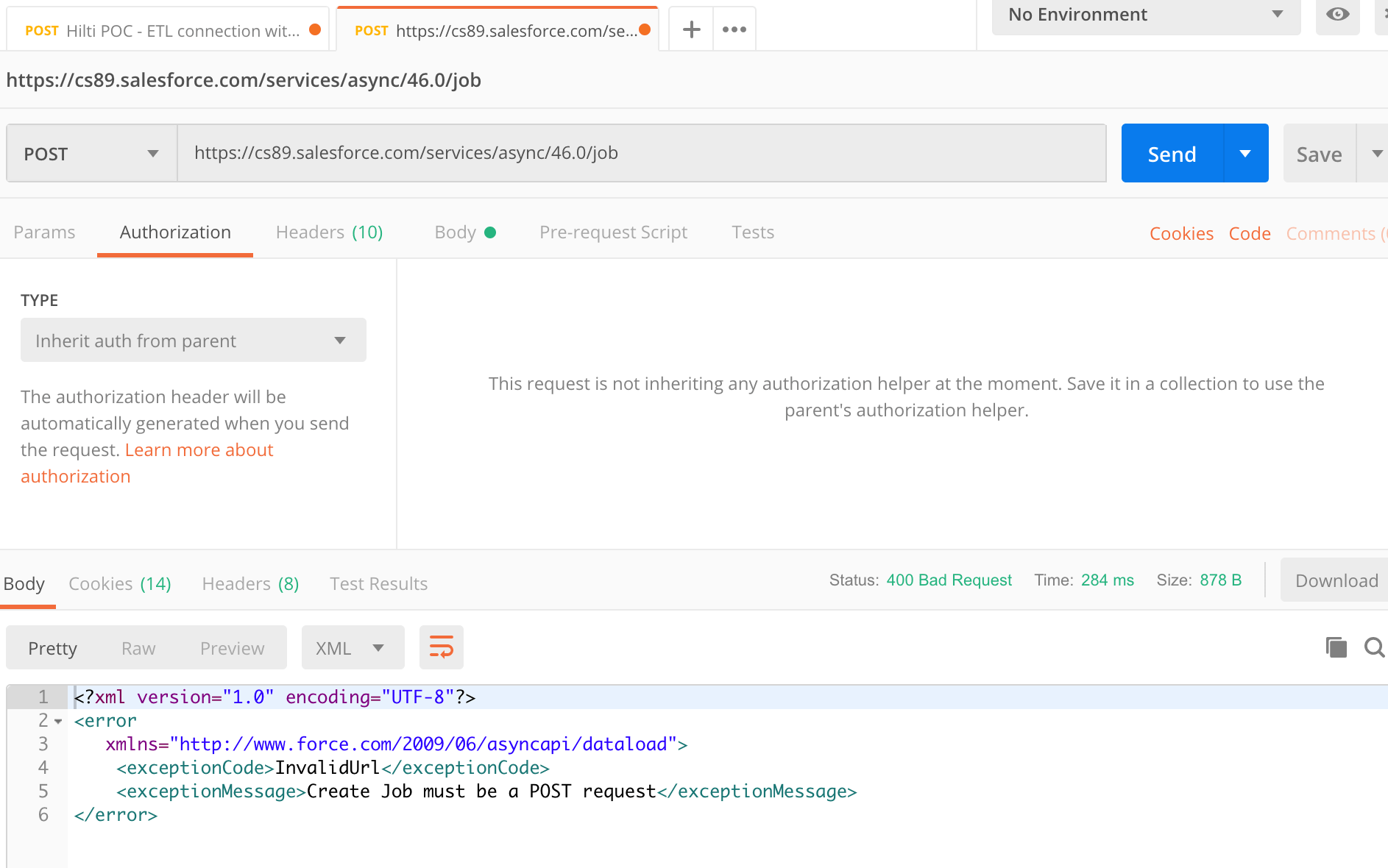The height and width of the screenshot is (868, 1388).
Task: Click the response size 878 B
Action: (x=1220, y=580)
